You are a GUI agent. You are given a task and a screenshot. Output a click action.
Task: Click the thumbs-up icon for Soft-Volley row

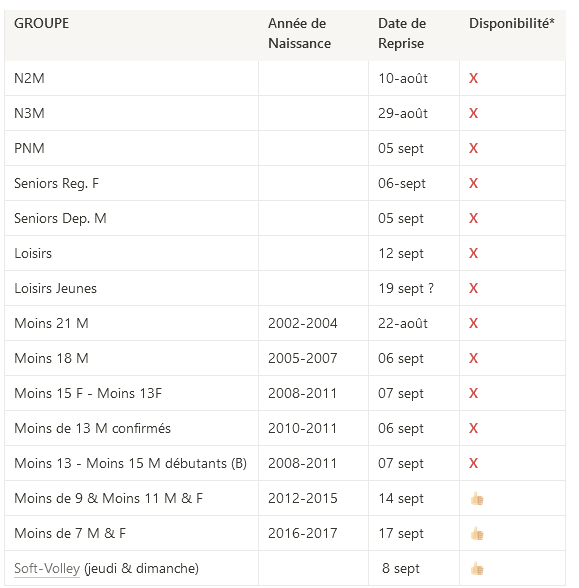click(x=477, y=568)
